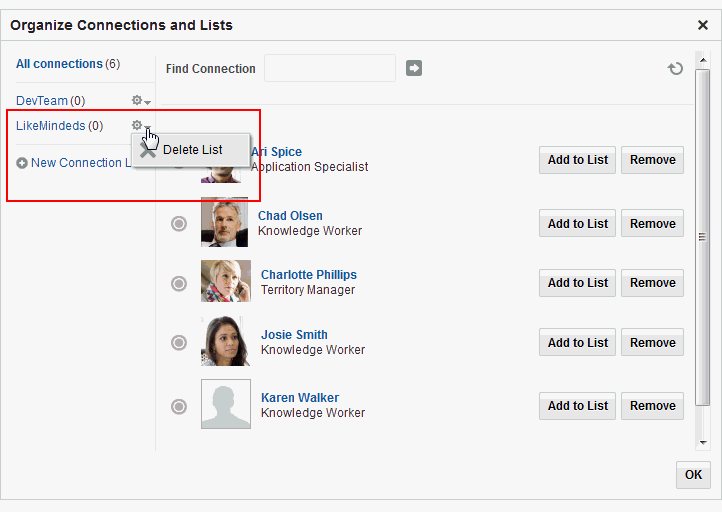Click the Find Connection search arrow icon
The height and width of the screenshot is (512, 722).
(x=413, y=68)
